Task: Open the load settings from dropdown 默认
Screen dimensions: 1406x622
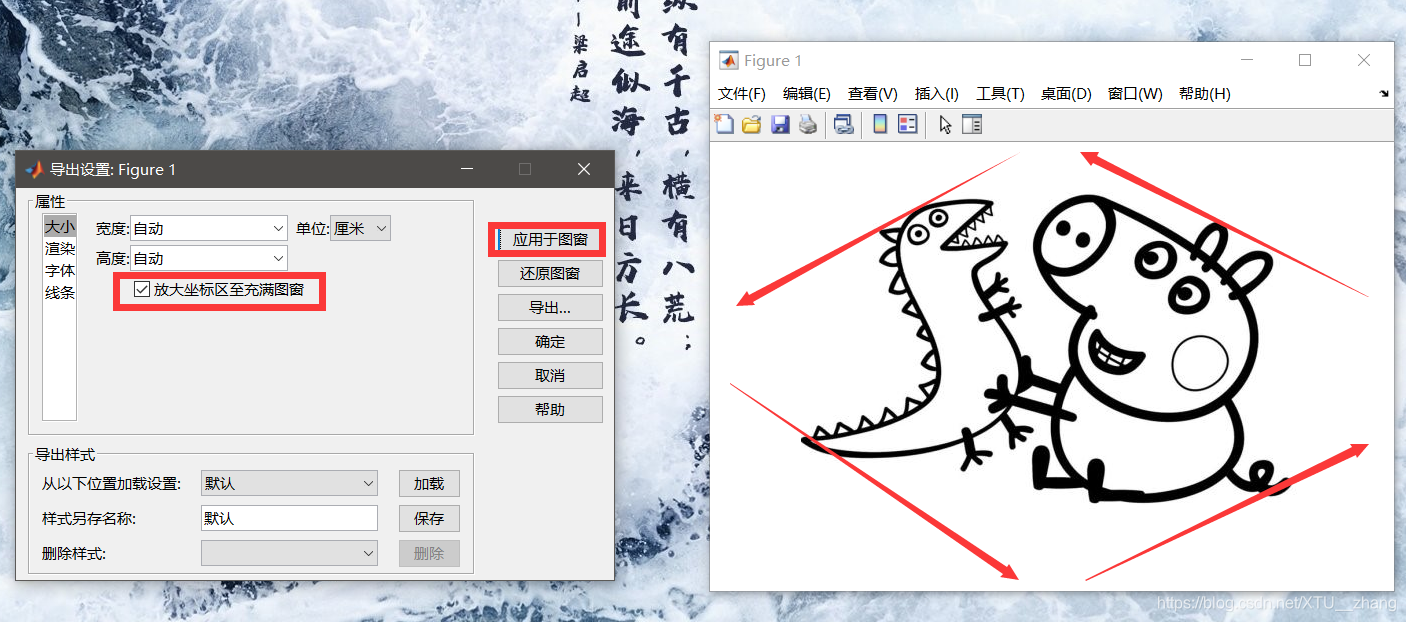Action: [x=289, y=483]
